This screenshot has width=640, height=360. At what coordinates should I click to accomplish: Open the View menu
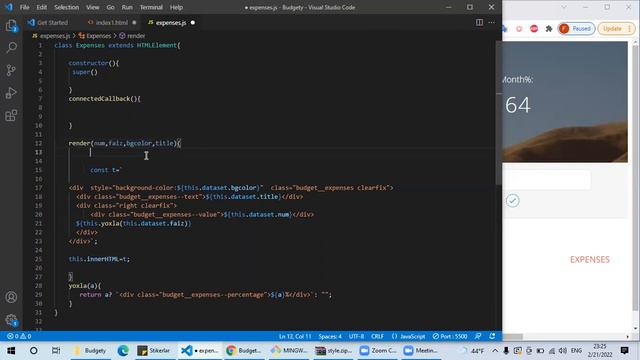pyautogui.click(x=93, y=7)
